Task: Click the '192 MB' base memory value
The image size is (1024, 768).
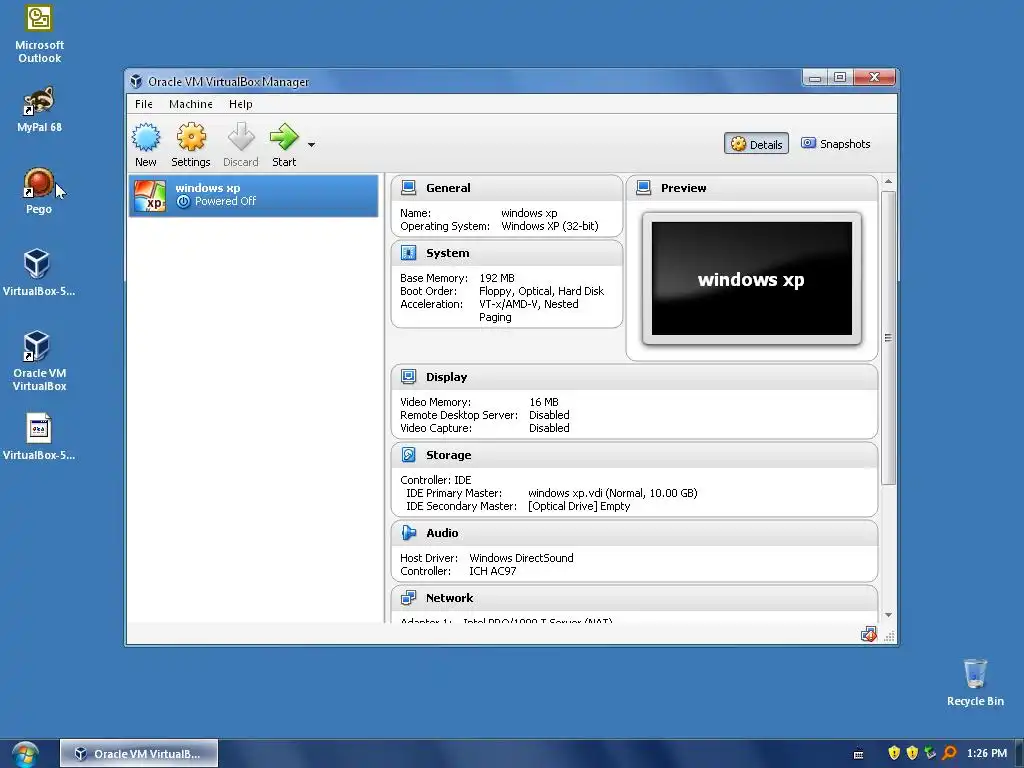Action: [x=497, y=278]
